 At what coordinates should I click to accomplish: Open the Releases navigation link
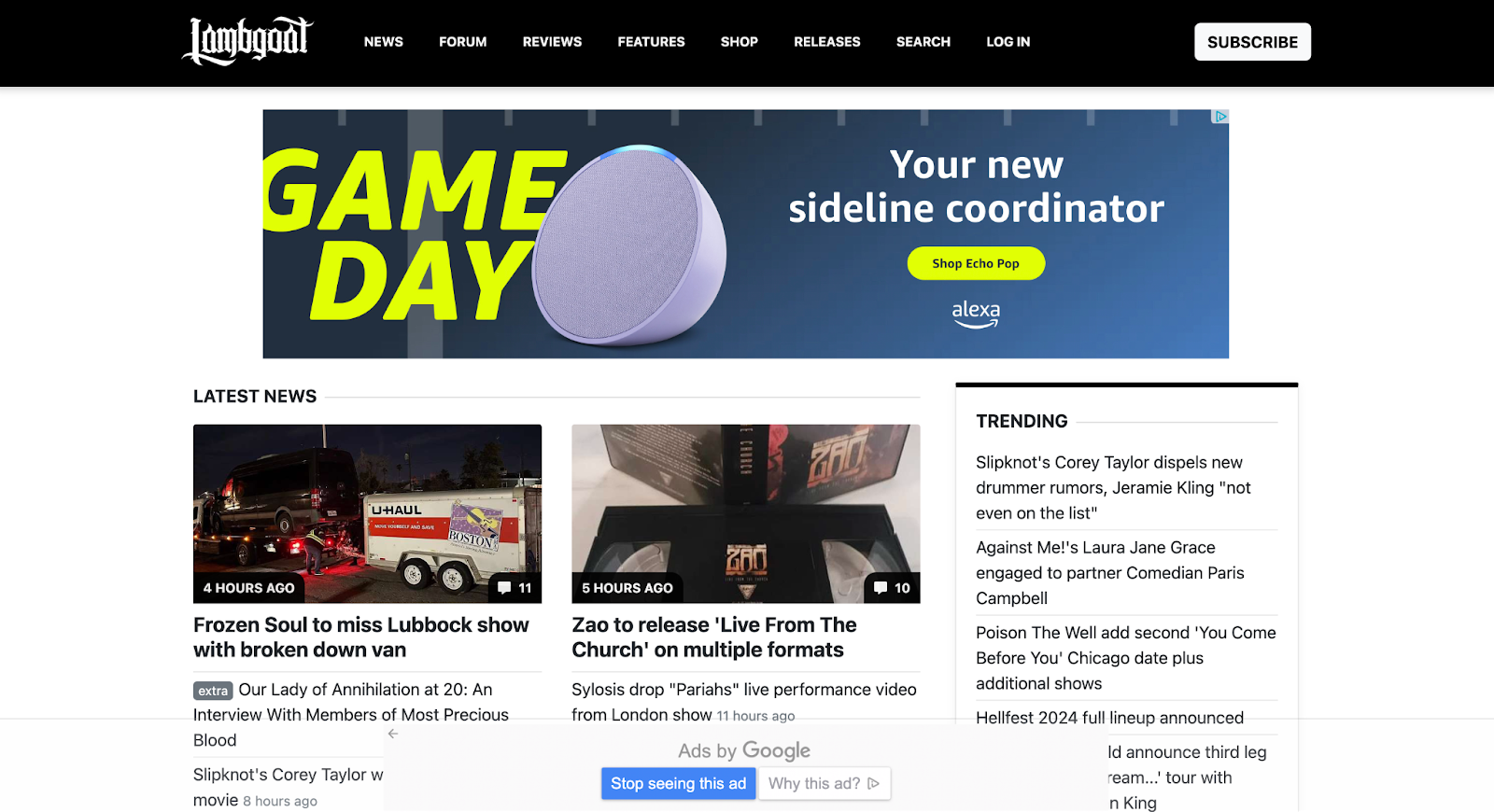point(827,42)
